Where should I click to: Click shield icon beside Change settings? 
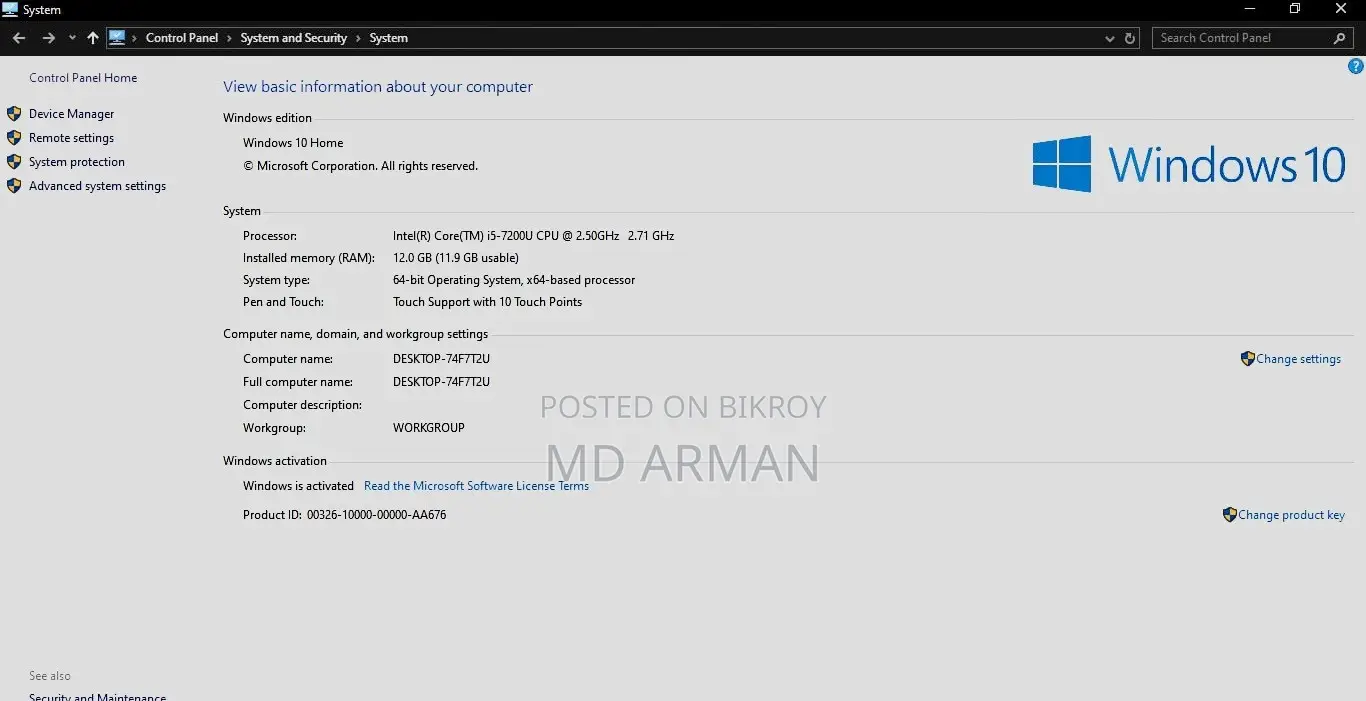coord(1247,358)
